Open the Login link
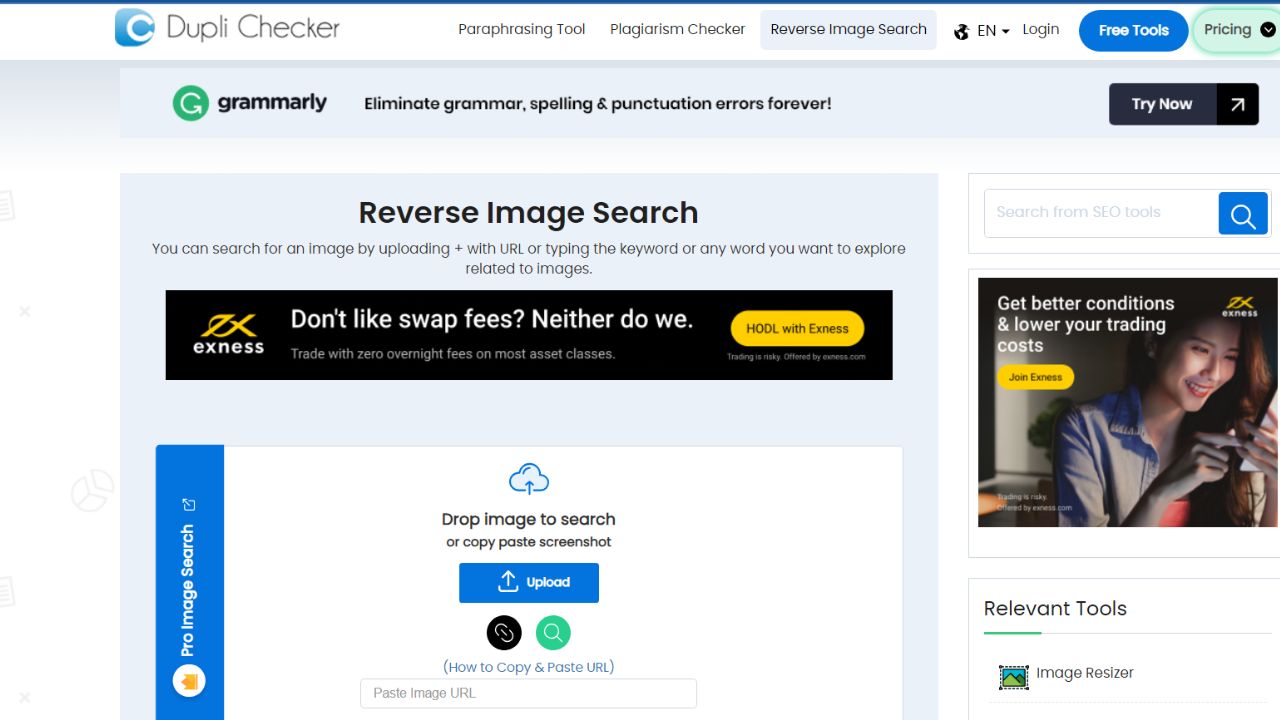Image resolution: width=1280 pixels, height=720 pixels. coord(1040,29)
